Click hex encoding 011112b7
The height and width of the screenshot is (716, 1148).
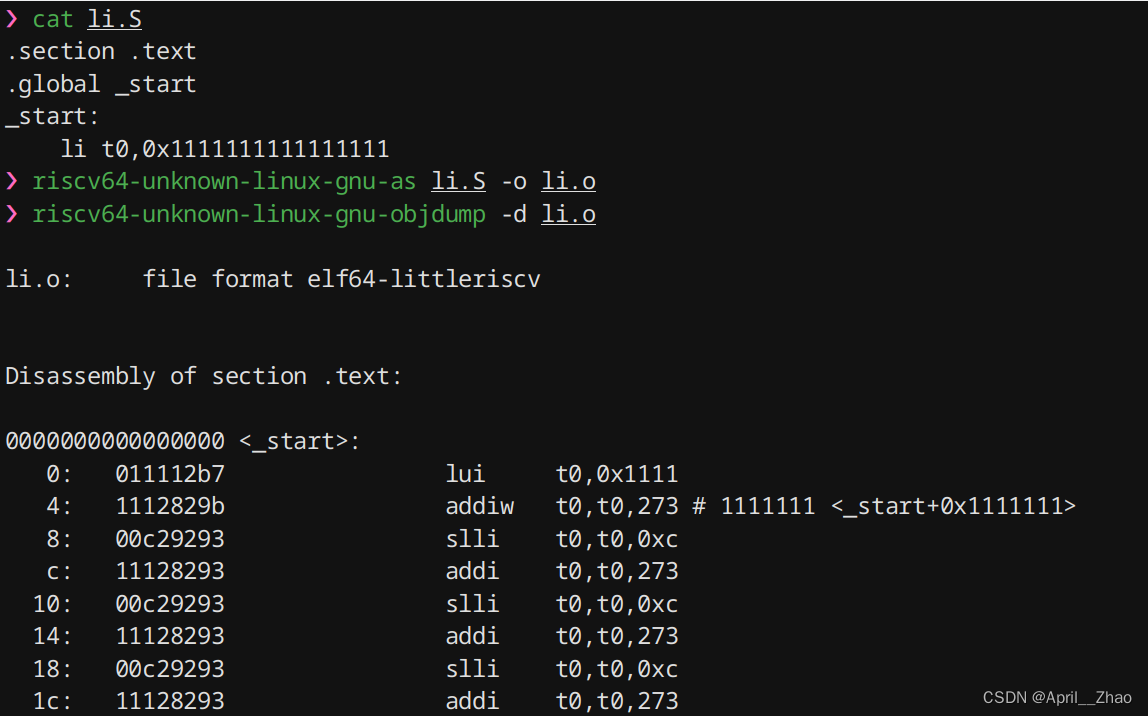point(170,474)
